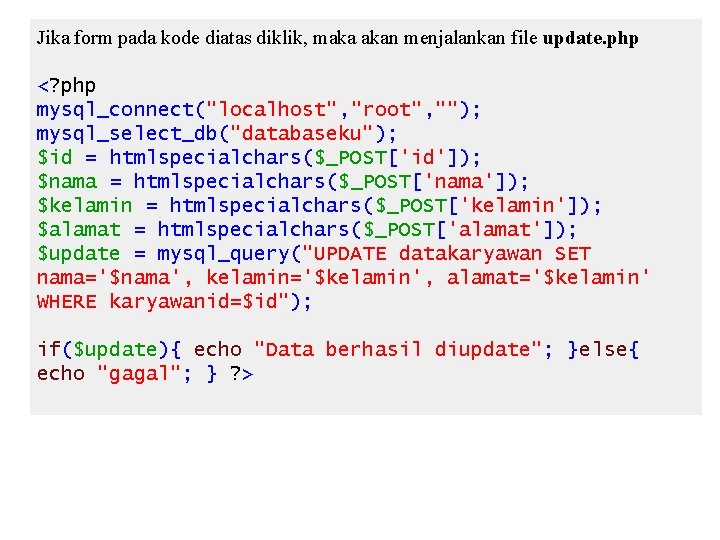This screenshot has width=720, height=540.
Task: Click the line assigning $nama variable
Action: click(x=282, y=181)
